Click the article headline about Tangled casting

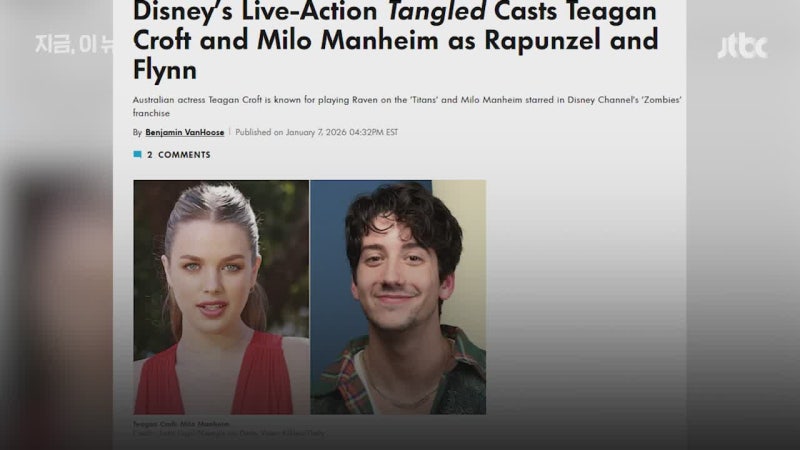(x=396, y=40)
